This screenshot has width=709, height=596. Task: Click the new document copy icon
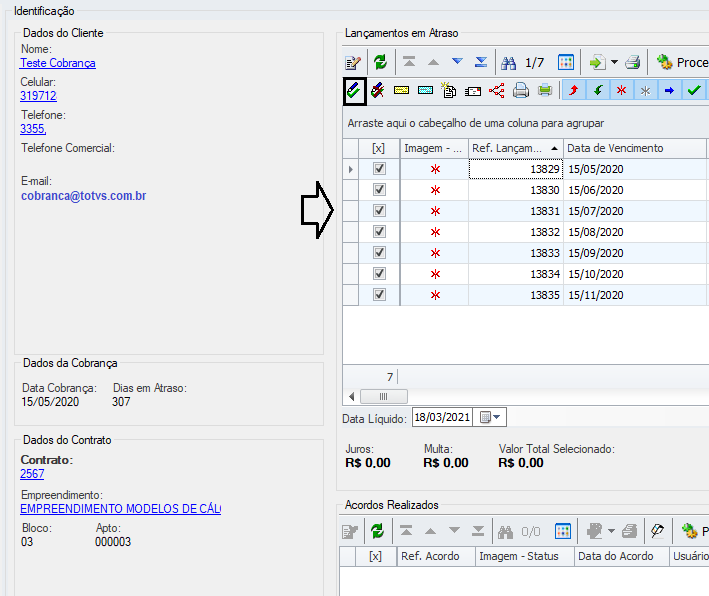[449, 90]
